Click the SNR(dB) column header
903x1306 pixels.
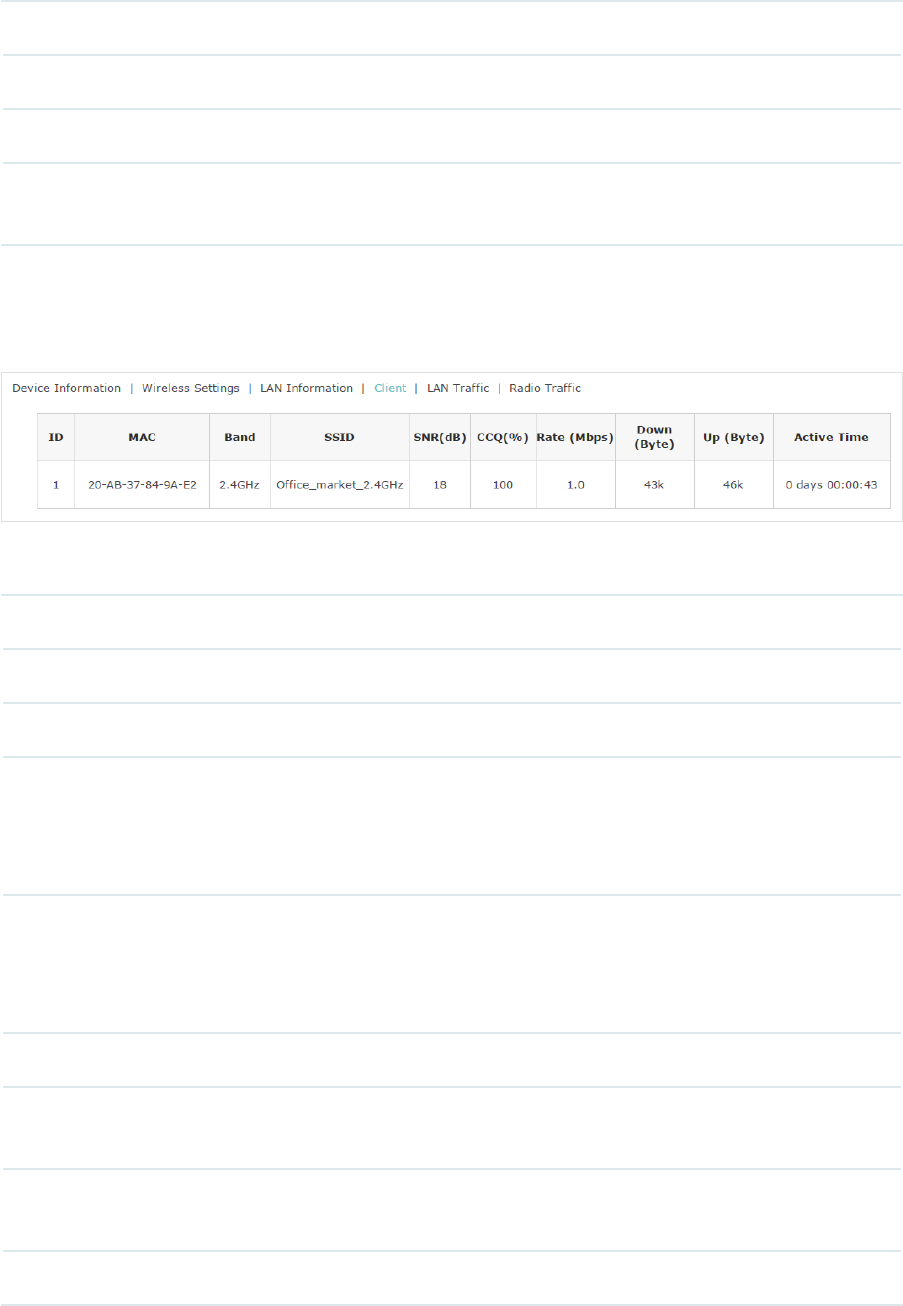[440, 437]
